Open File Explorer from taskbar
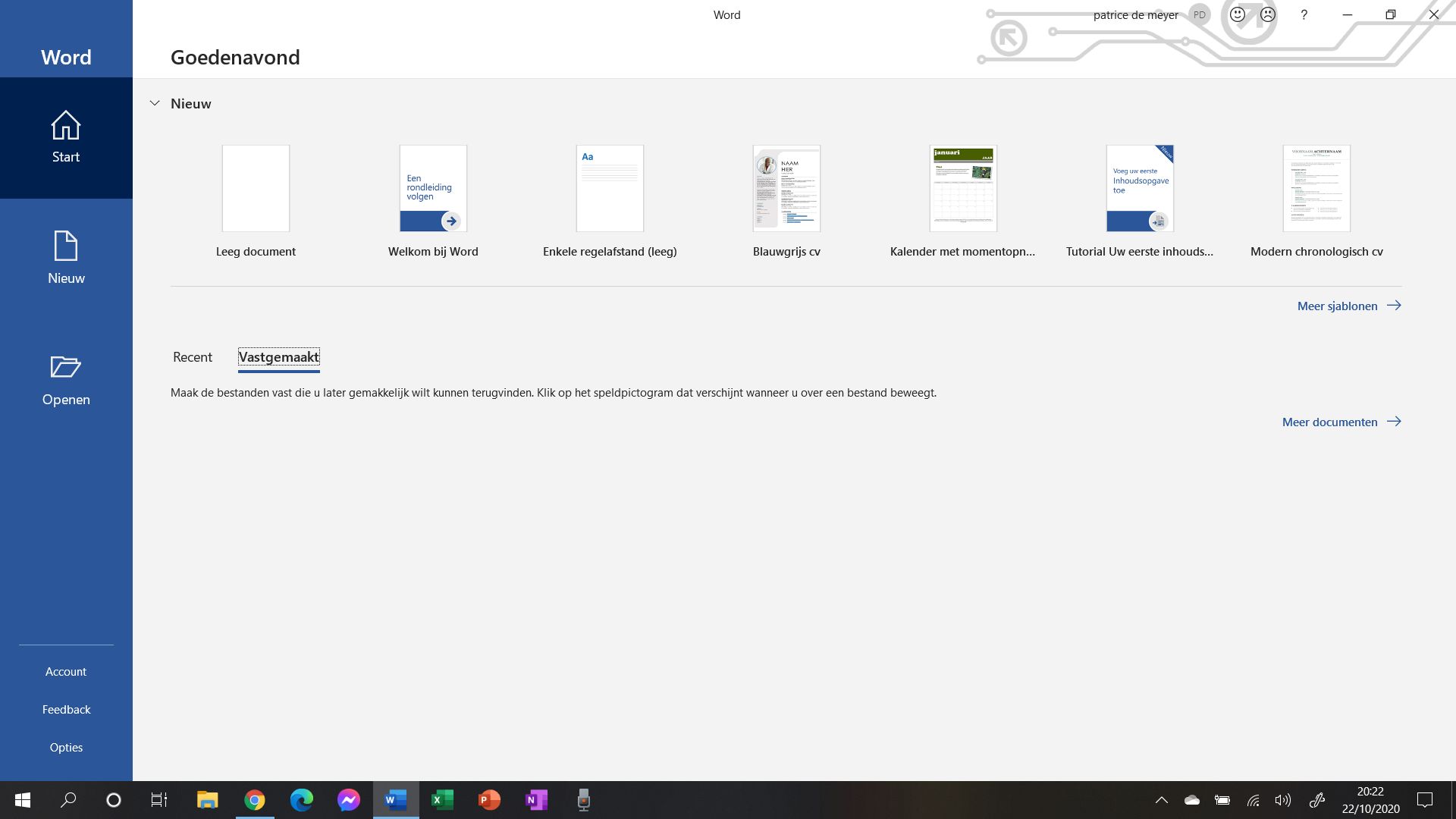The width and height of the screenshot is (1456, 819). 207,800
